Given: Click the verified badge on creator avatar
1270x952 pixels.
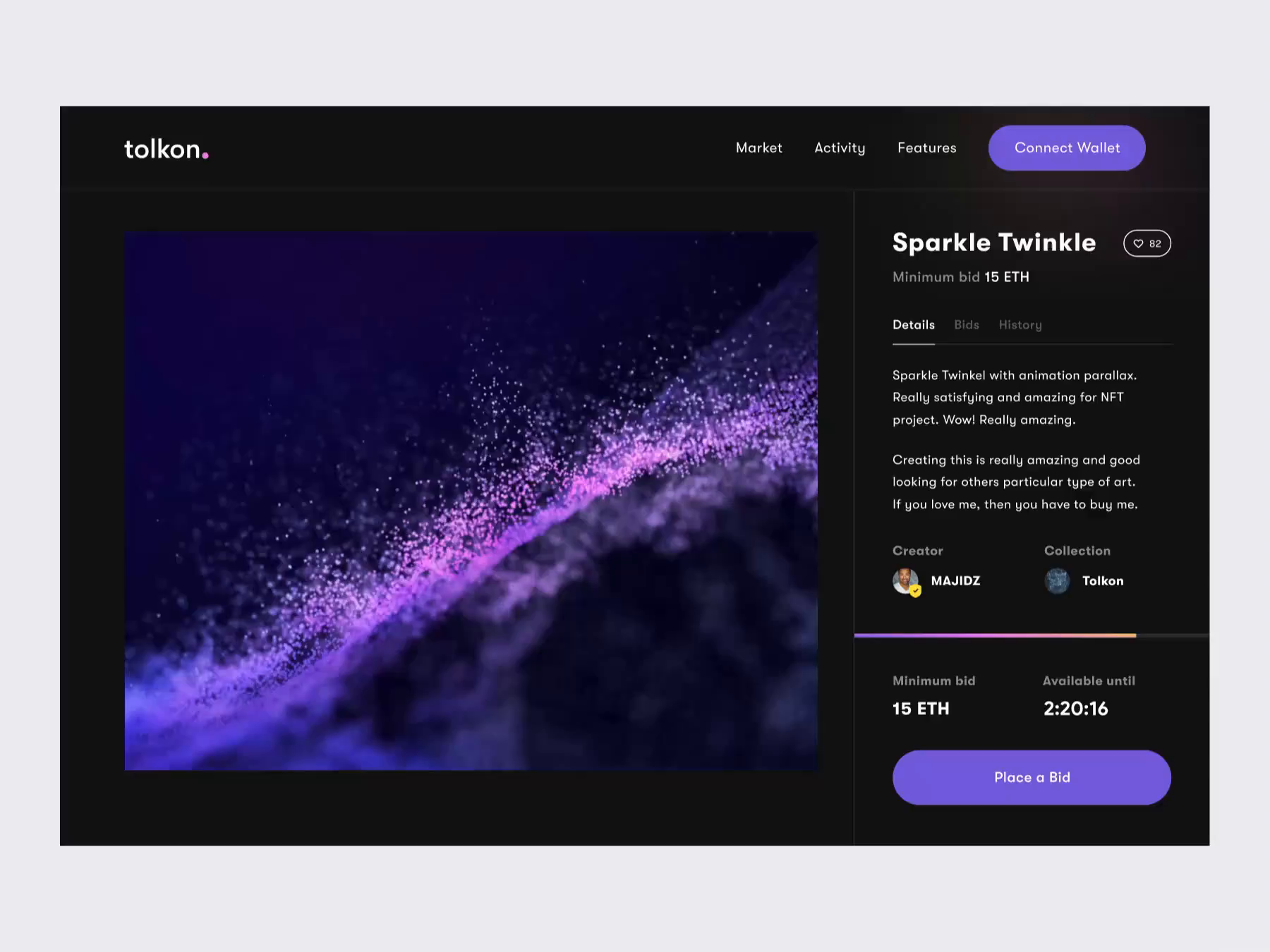Looking at the screenshot, I should point(915,591).
